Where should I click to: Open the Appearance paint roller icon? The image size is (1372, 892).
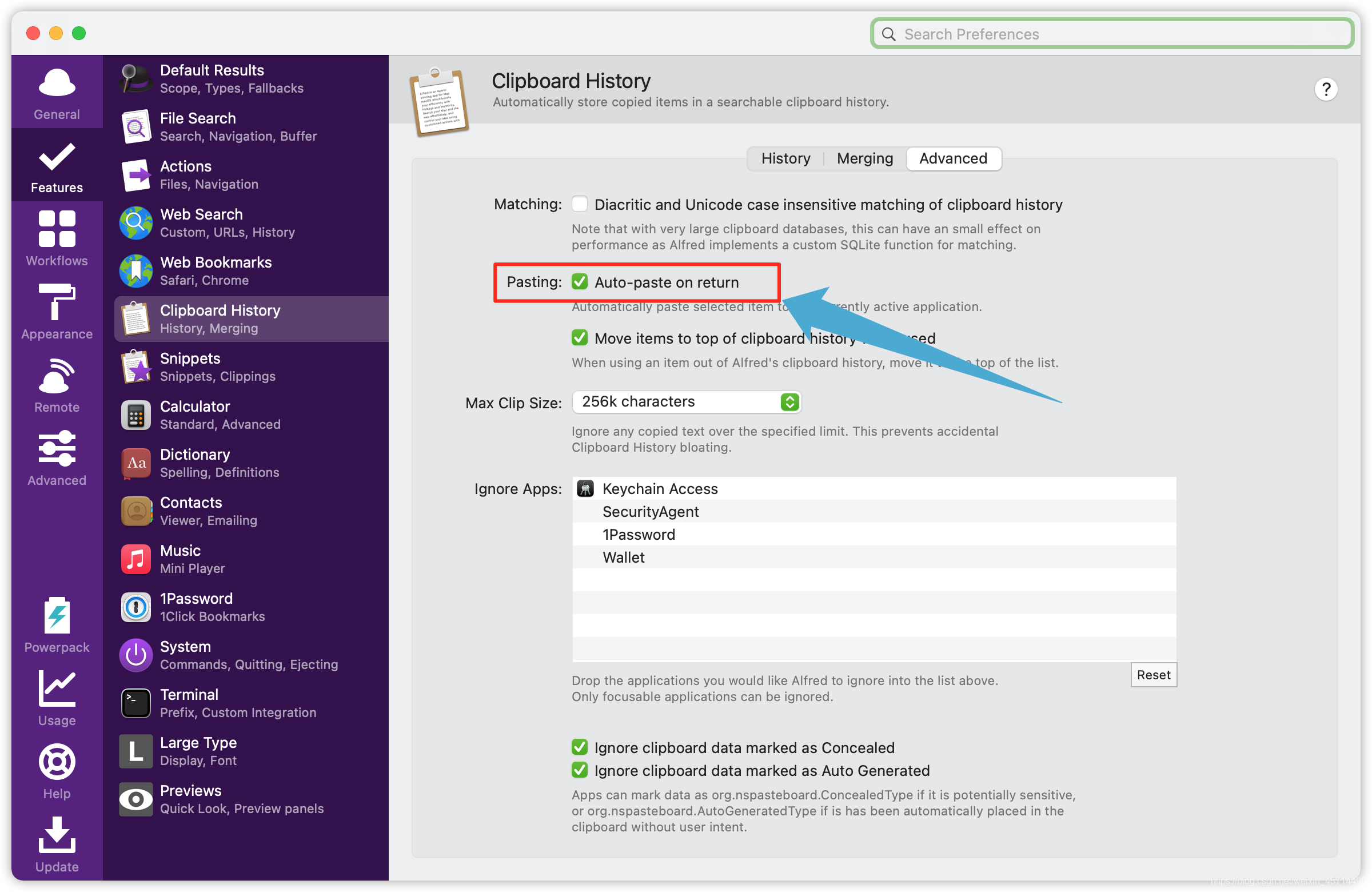(57, 301)
